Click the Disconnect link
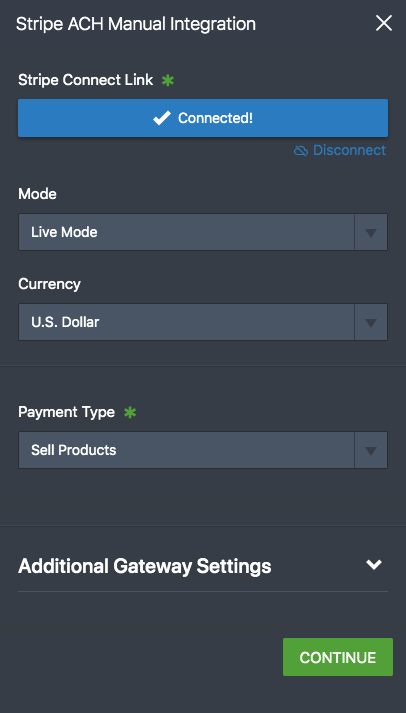The image size is (406, 713). click(349, 150)
